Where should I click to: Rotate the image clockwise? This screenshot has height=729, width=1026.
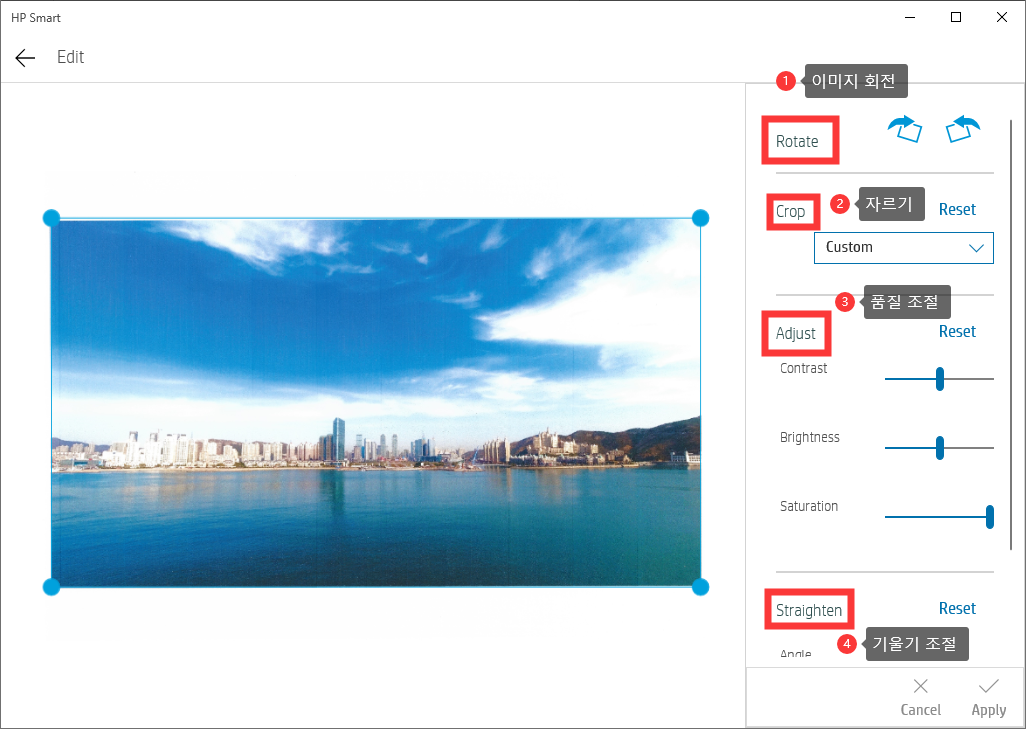coord(905,128)
